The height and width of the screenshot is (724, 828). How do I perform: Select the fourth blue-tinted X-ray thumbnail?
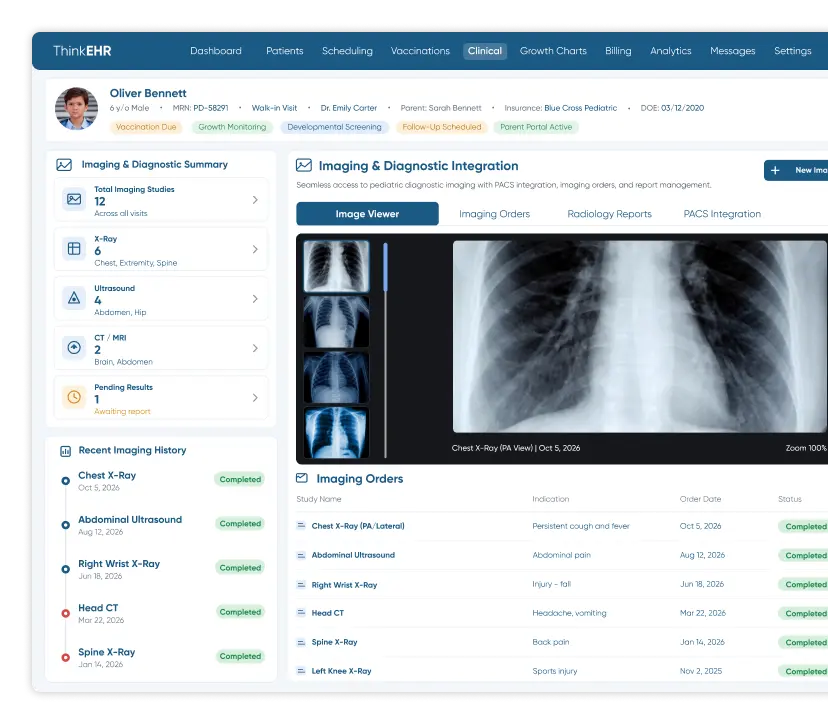[336, 432]
